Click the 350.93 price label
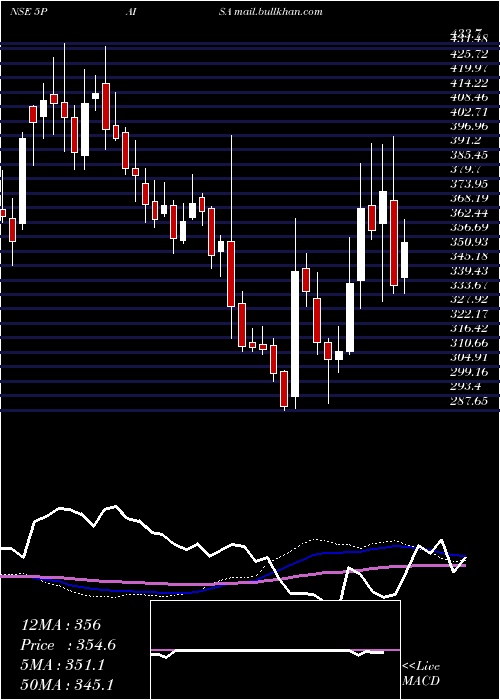This screenshot has width=500, height=700. [469, 242]
